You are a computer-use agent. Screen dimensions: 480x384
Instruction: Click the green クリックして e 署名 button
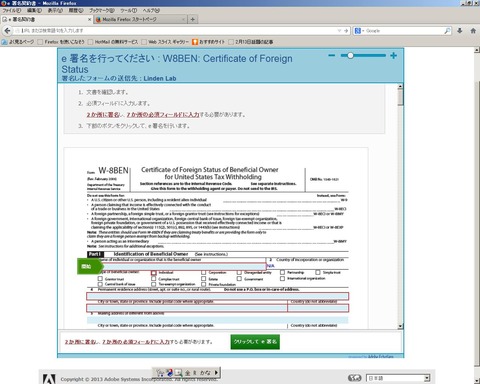(x=255, y=342)
